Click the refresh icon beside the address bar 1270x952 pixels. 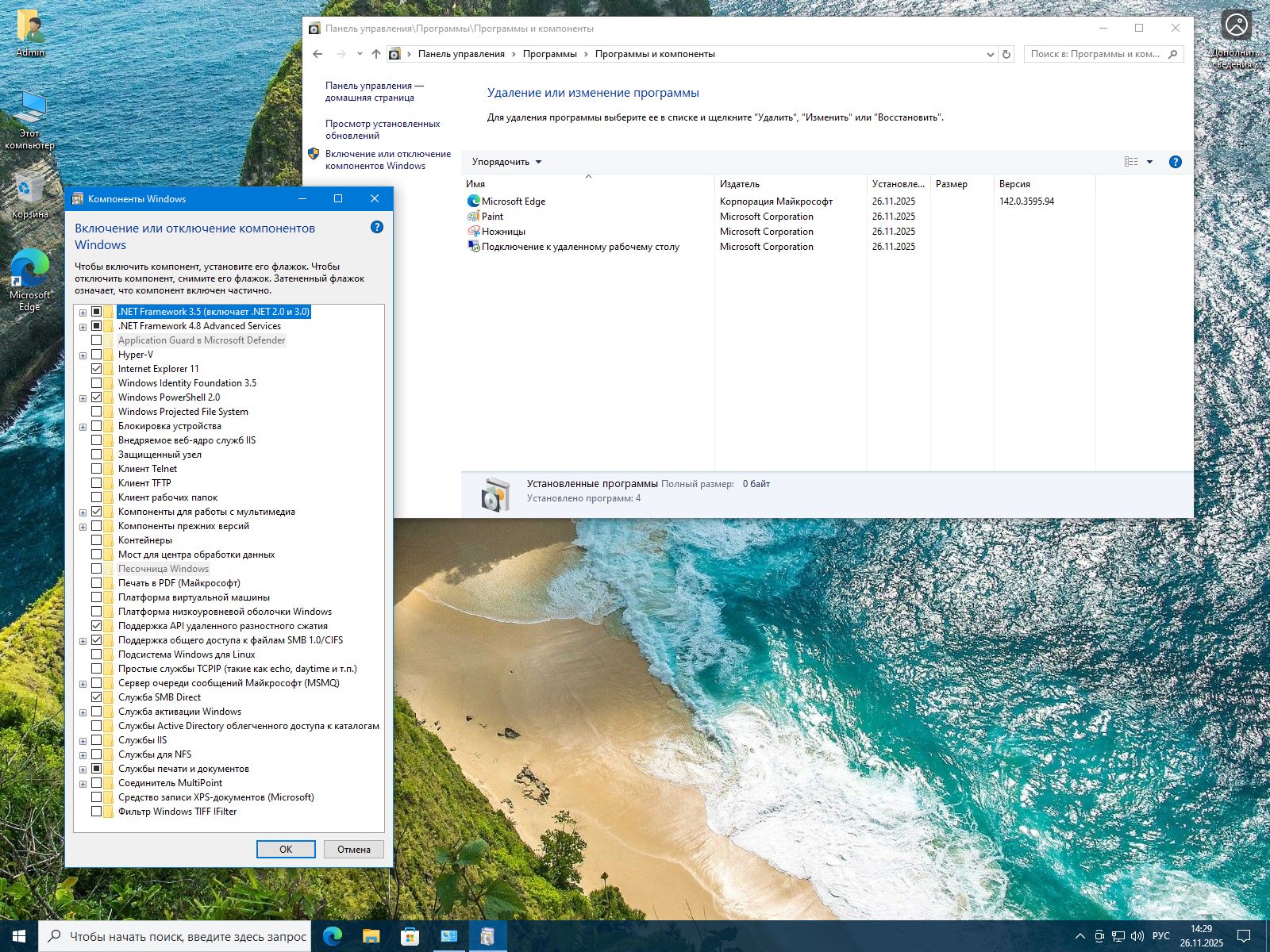pyautogui.click(x=1006, y=54)
